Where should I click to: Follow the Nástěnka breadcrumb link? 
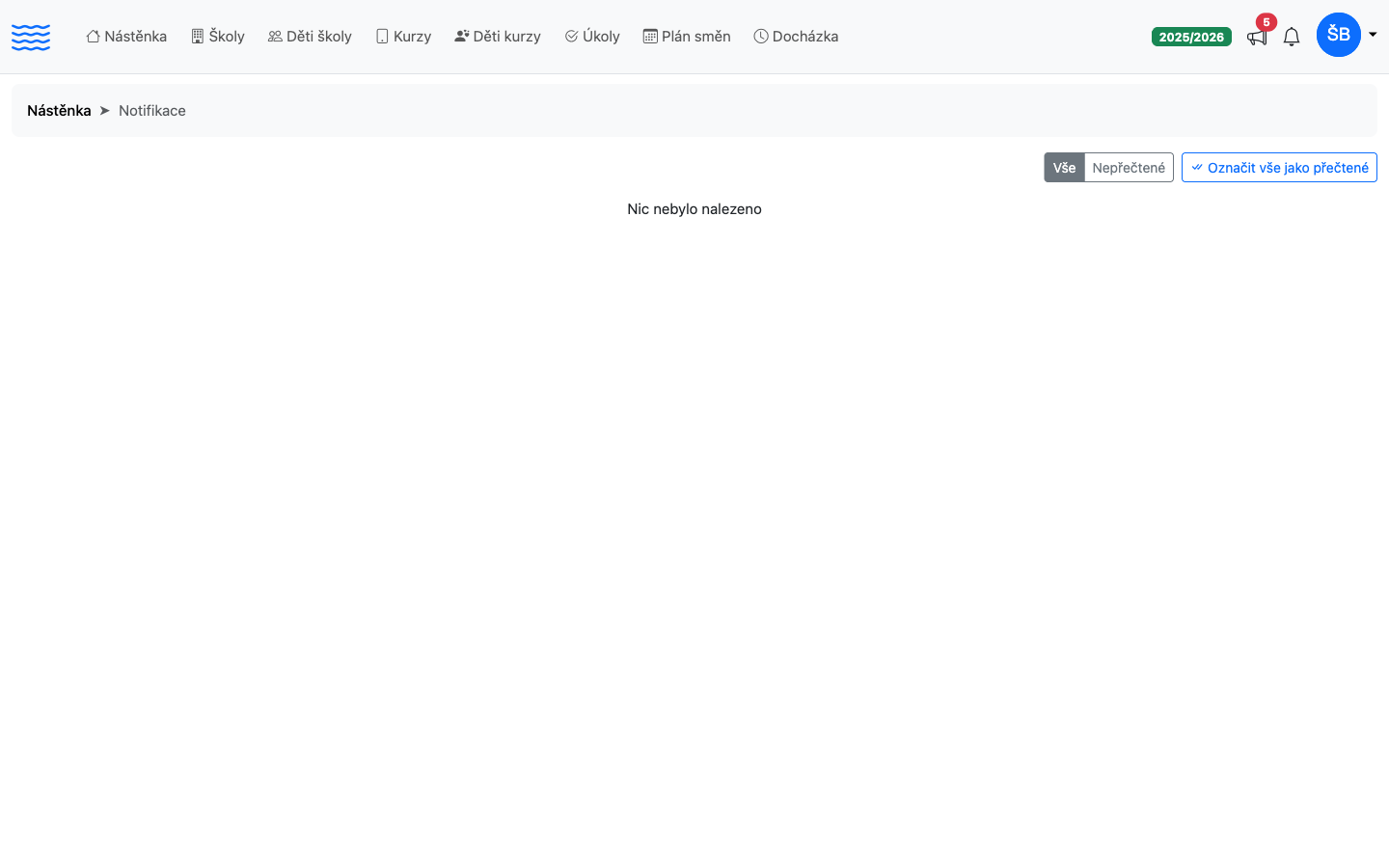click(59, 110)
